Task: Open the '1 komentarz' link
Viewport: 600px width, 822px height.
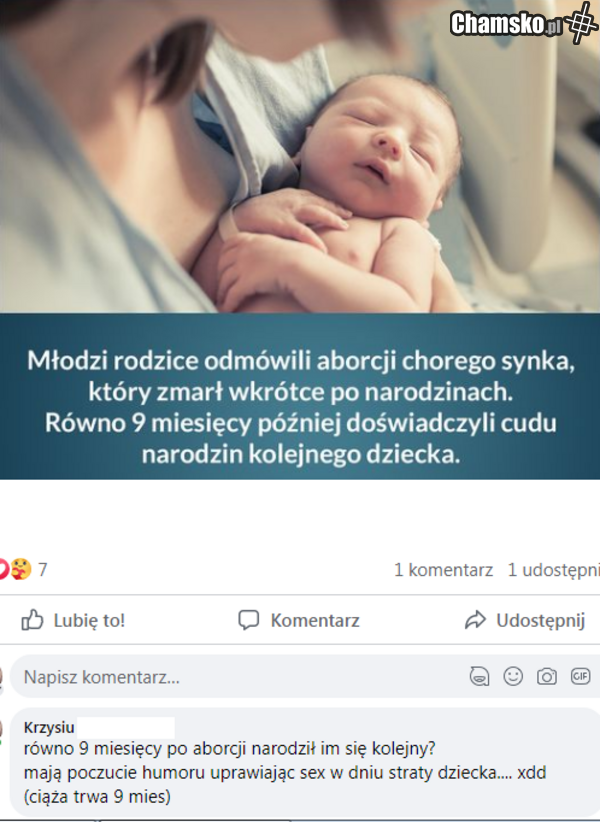Action: pos(443,570)
